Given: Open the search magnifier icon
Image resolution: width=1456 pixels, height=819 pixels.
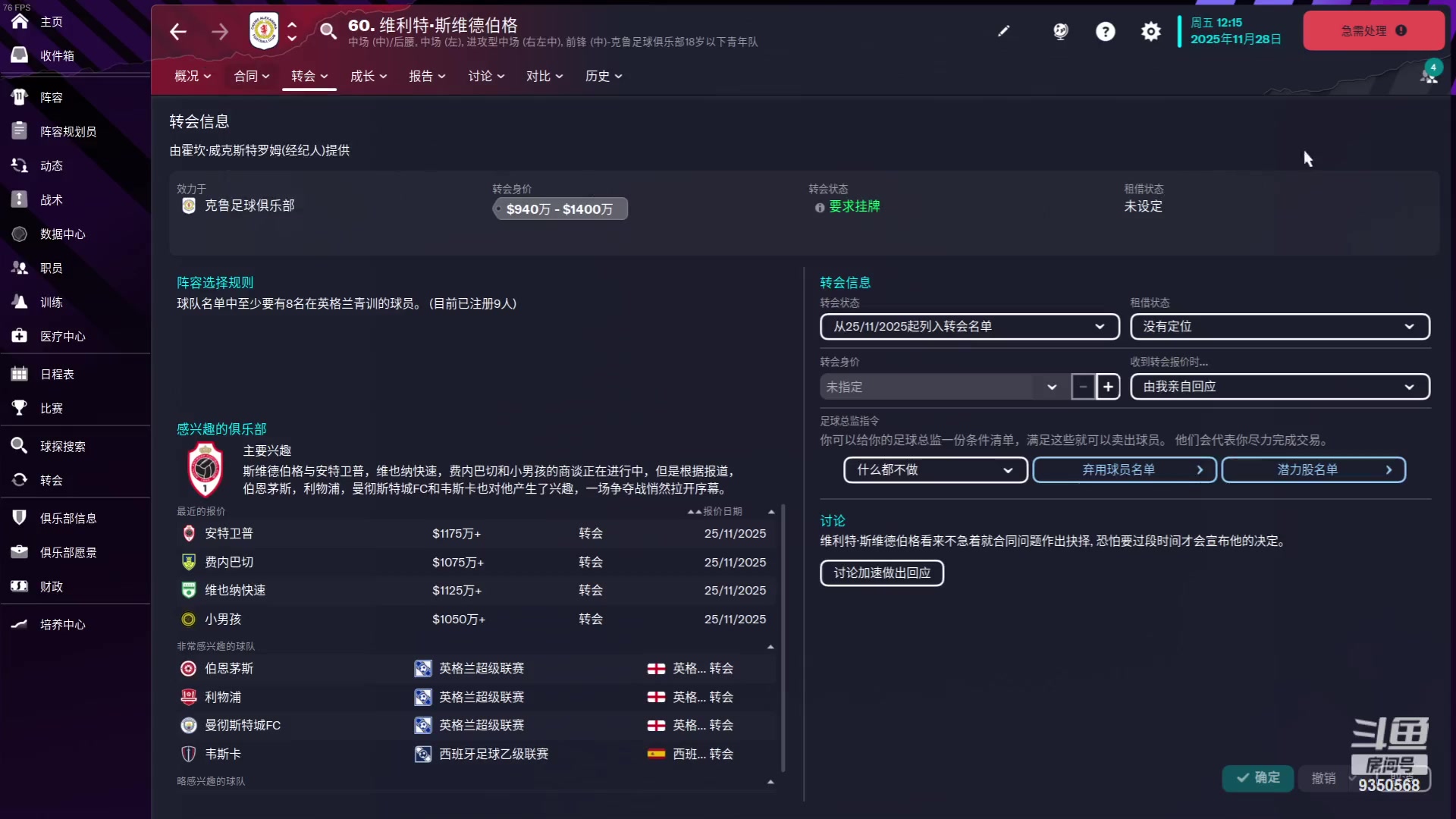Looking at the screenshot, I should tap(328, 31).
